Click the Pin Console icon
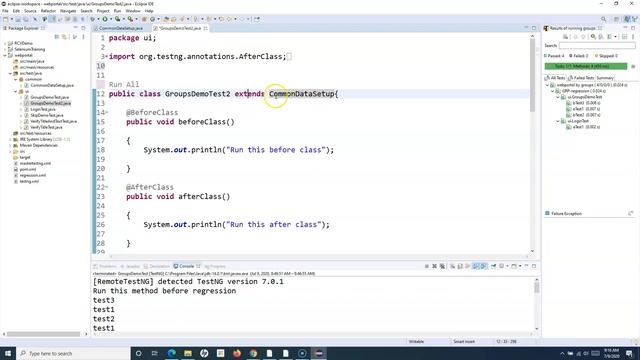Screen dimensions: 640x360 [x=493, y=266]
